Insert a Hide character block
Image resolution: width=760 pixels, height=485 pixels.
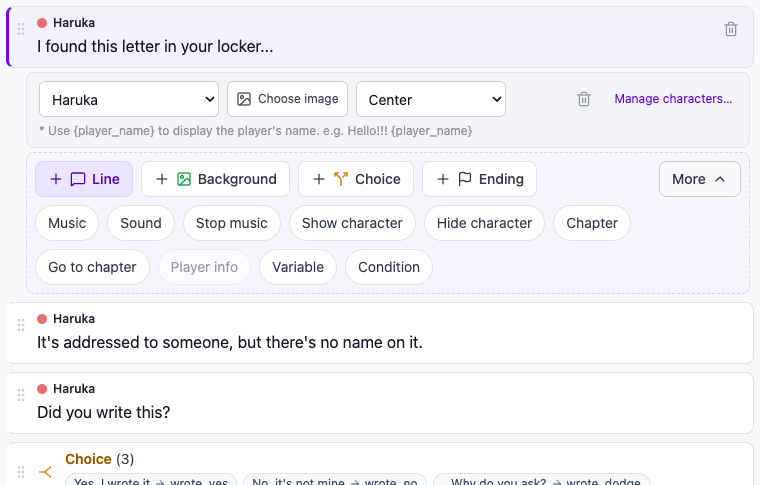[484, 223]
